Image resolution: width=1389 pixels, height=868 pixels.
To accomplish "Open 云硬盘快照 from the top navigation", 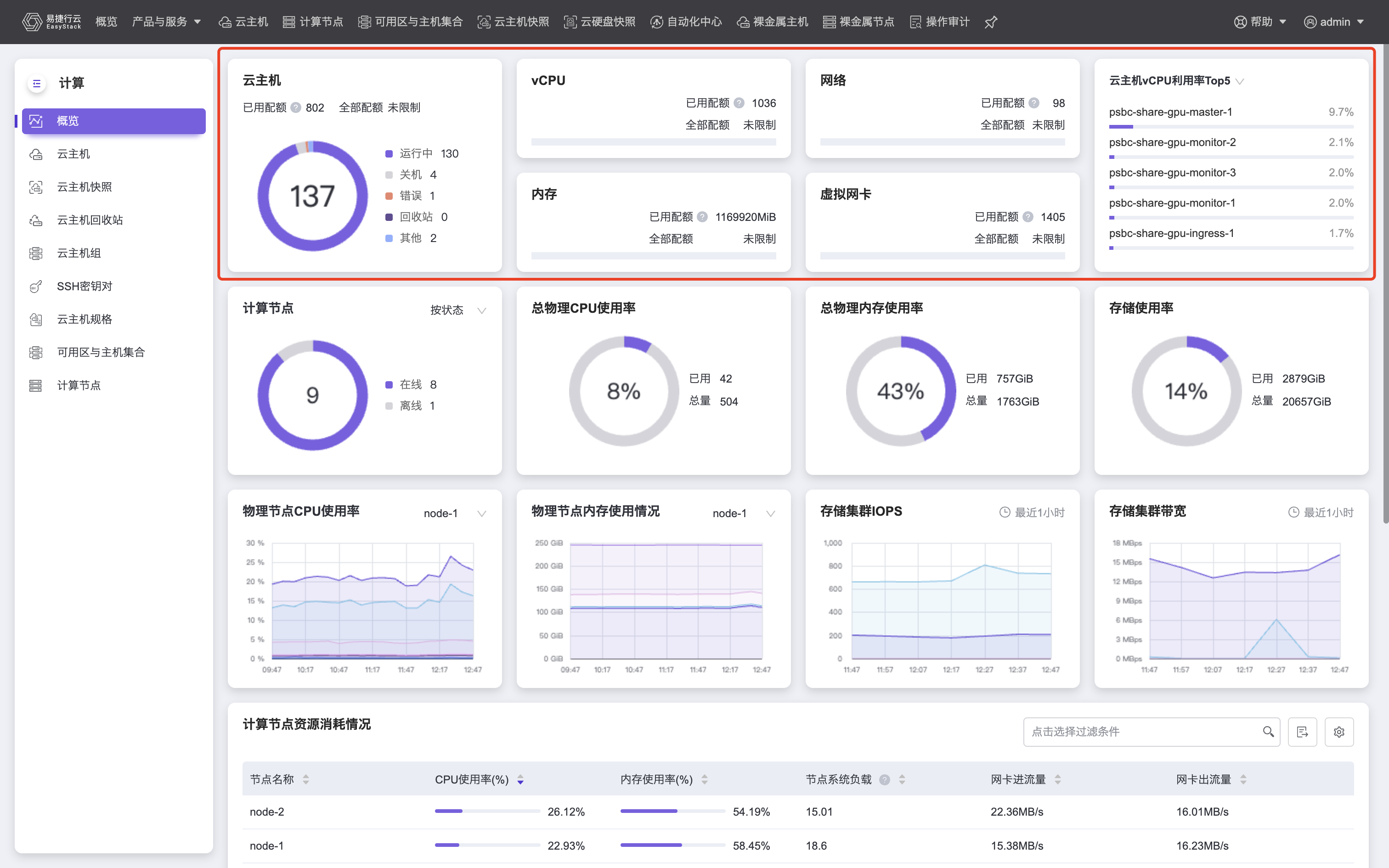I will [x=599, y=22].
